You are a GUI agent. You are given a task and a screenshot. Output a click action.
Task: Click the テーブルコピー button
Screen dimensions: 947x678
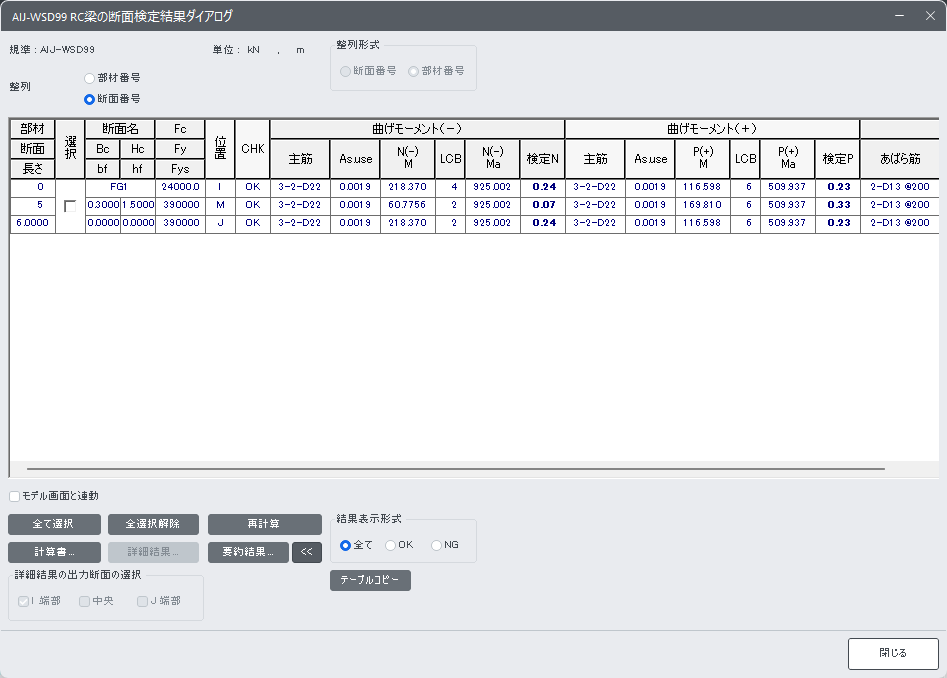point(370,580)
